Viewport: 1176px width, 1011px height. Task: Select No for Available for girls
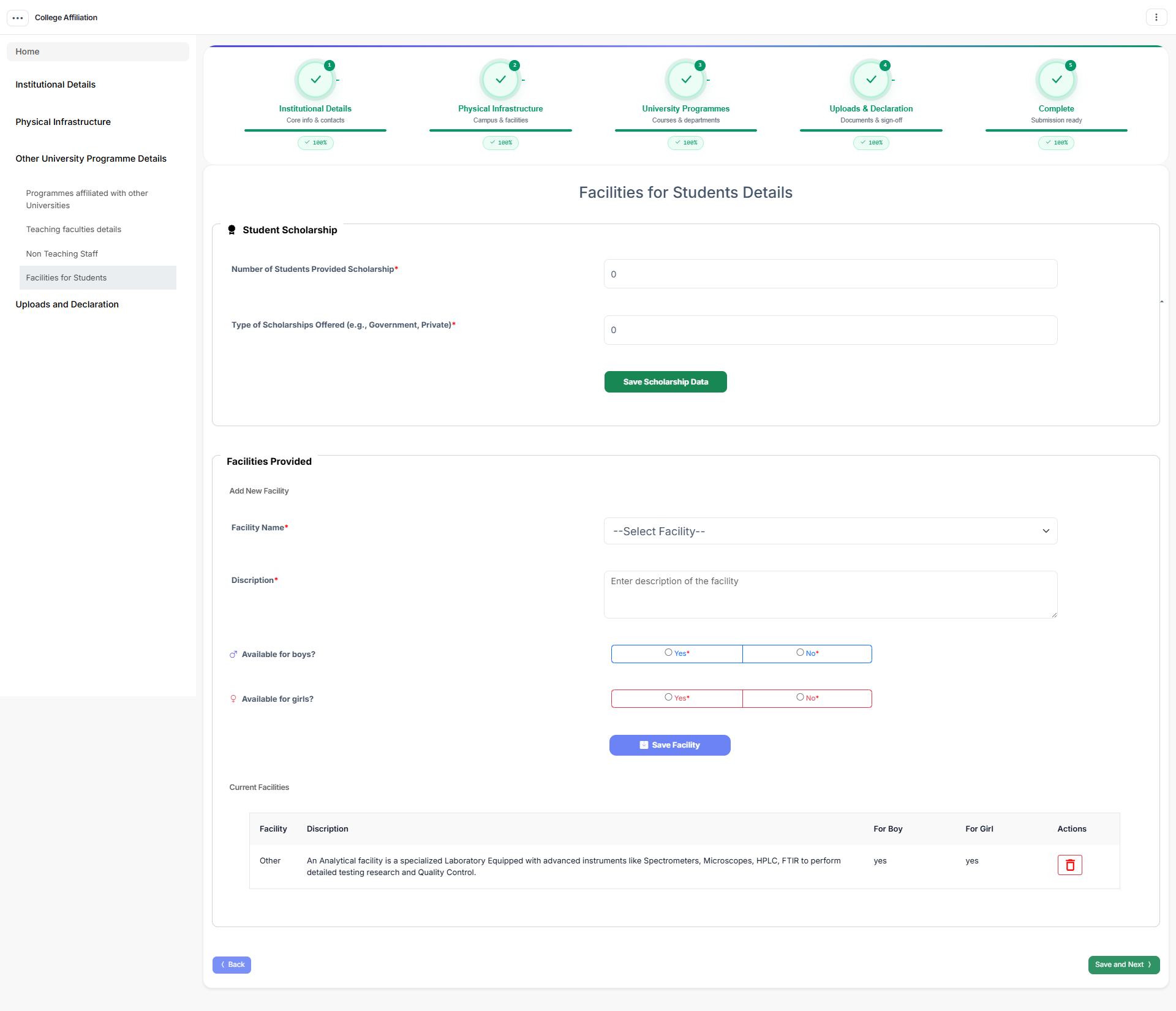(800, 697)
